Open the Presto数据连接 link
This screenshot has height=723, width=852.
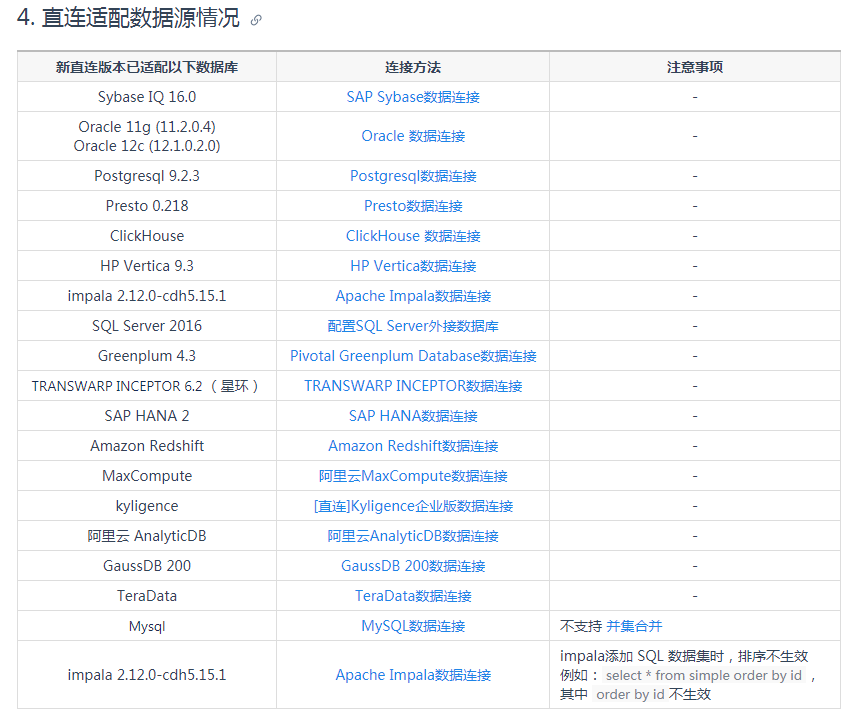point(413,206)
